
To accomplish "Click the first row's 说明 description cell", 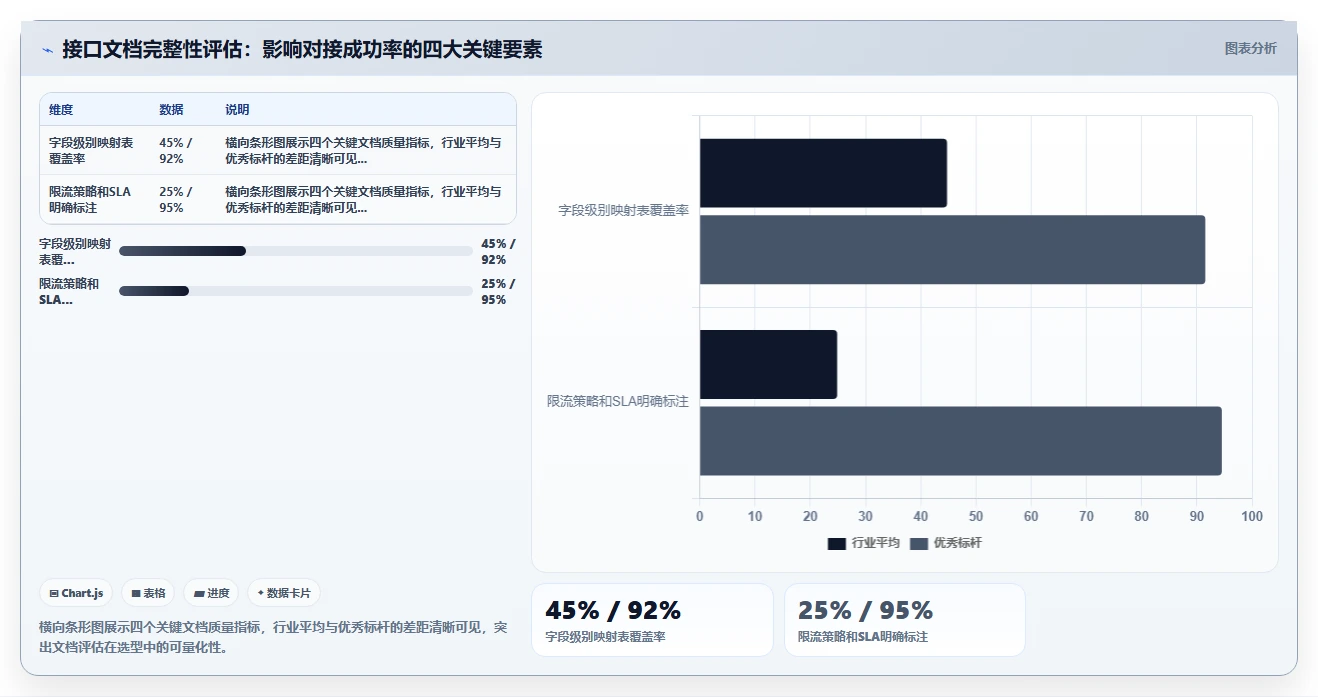I will [x=364, y=150].
